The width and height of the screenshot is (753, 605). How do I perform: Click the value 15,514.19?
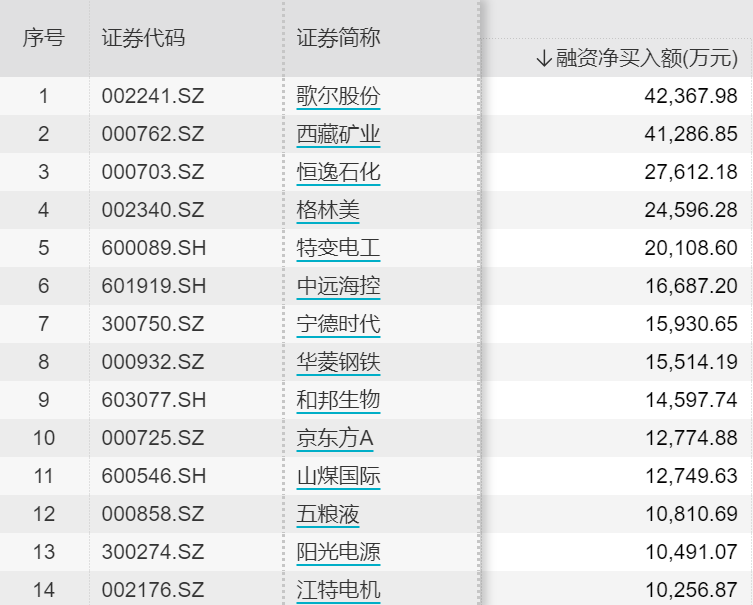click(x=691, y=362)
